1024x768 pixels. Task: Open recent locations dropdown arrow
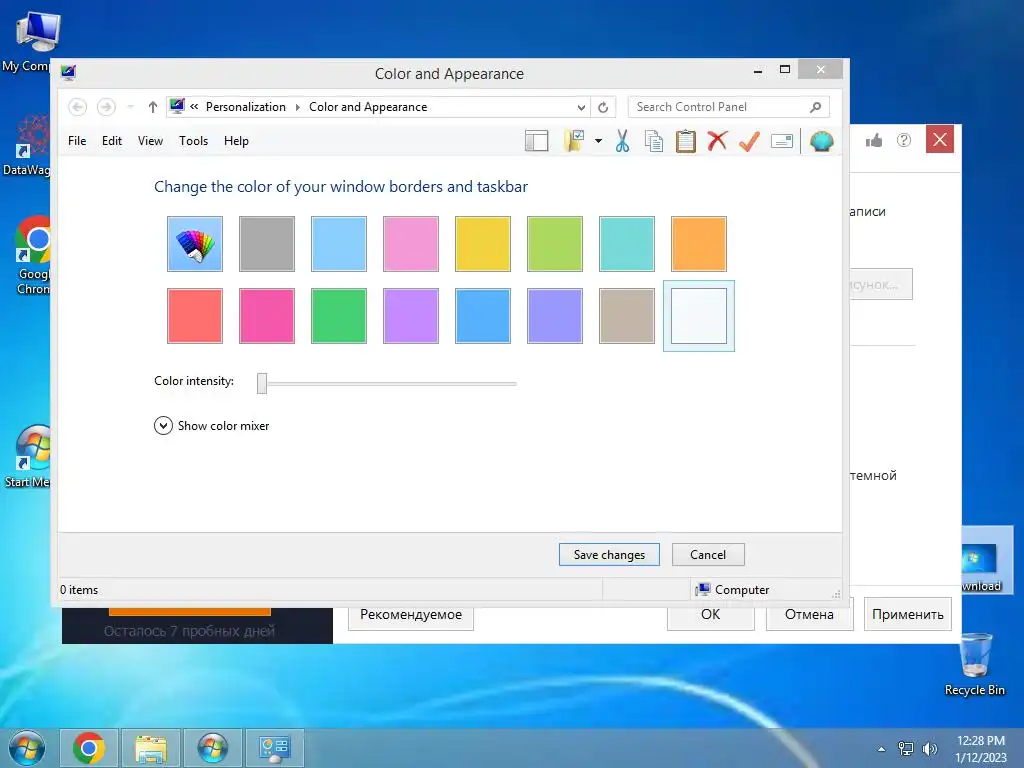click(x=131, y=106)
